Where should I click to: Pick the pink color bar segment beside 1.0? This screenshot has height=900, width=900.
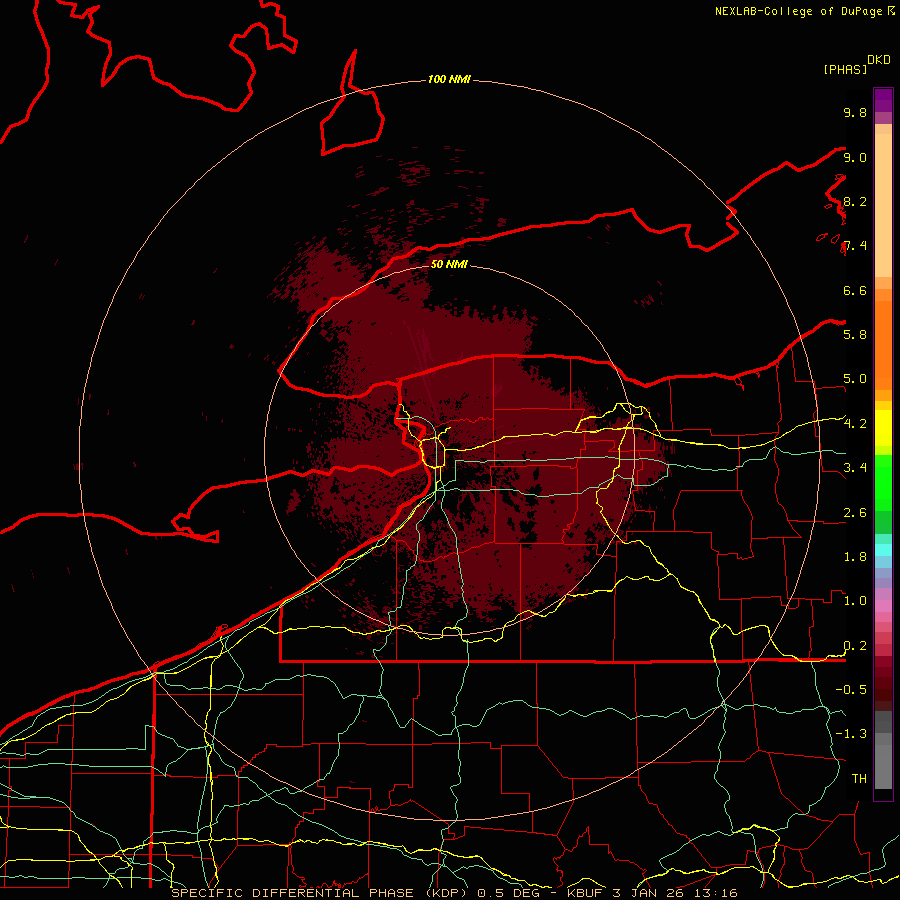click(x=883, y=606)
